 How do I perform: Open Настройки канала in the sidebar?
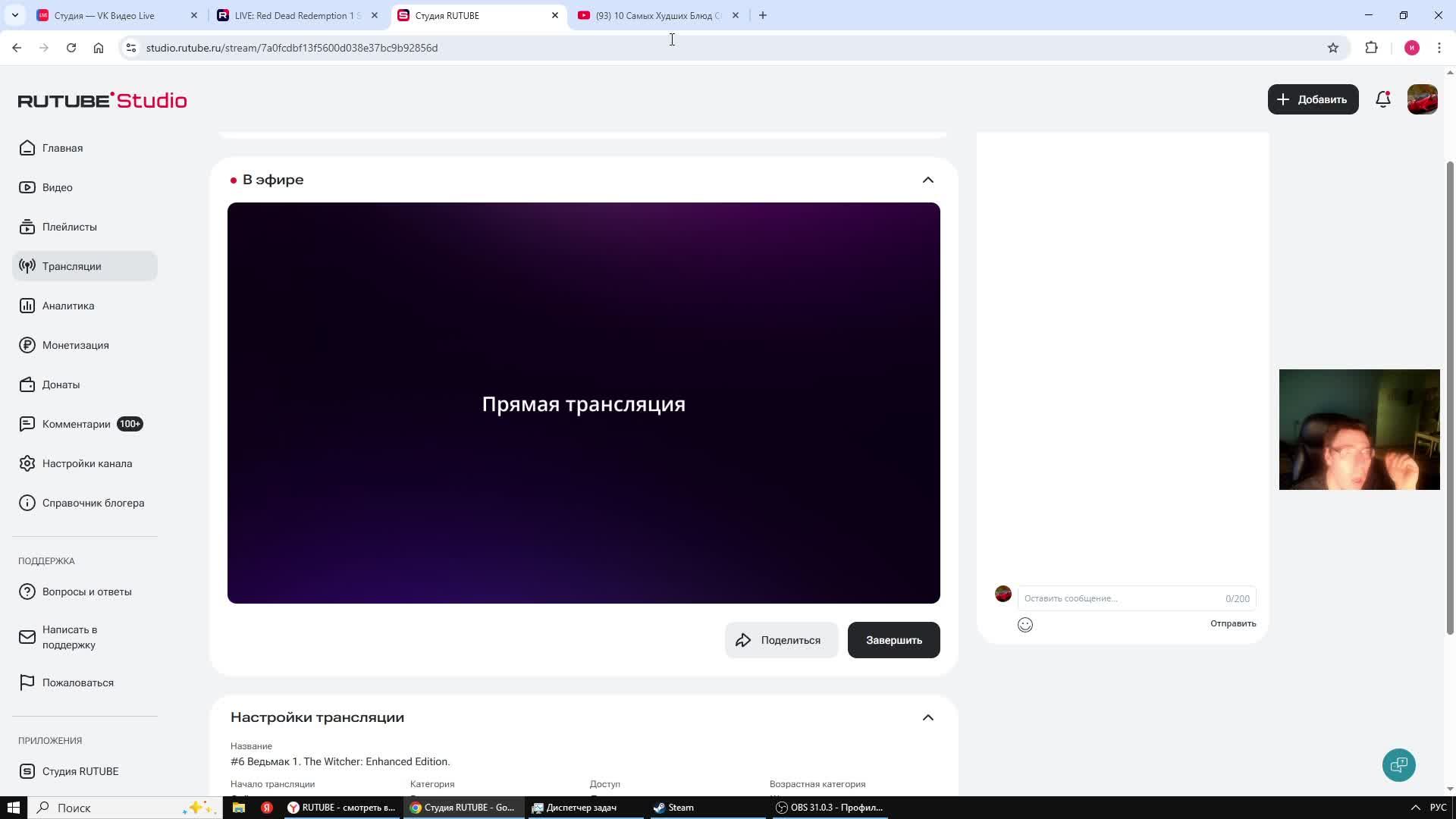86,463
